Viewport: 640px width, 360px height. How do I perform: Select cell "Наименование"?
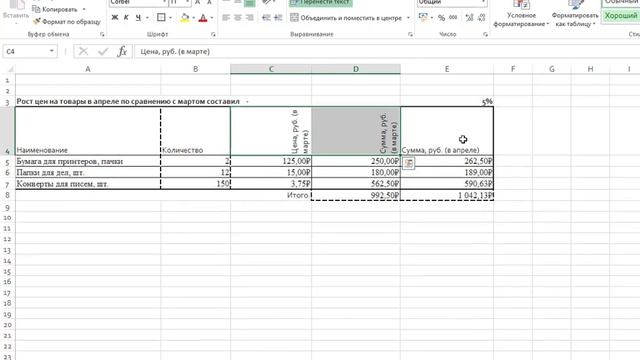[x=88, y=131]
